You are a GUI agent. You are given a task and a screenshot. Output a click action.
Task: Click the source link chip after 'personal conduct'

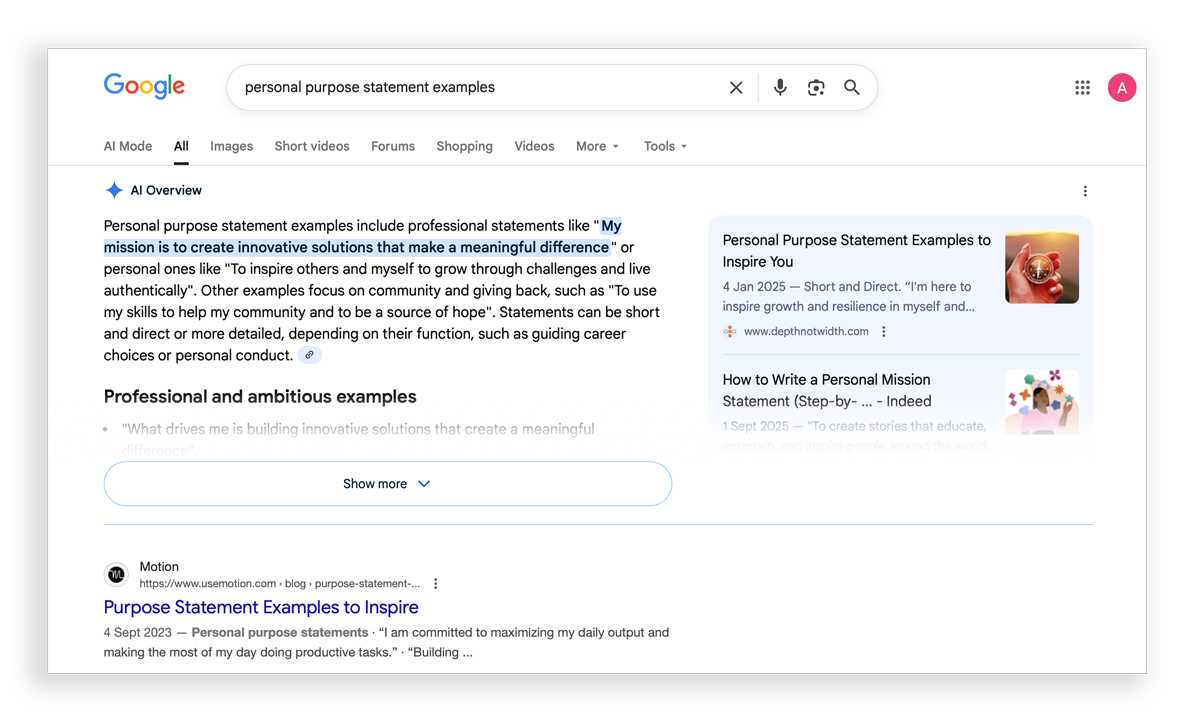(309, 355)
